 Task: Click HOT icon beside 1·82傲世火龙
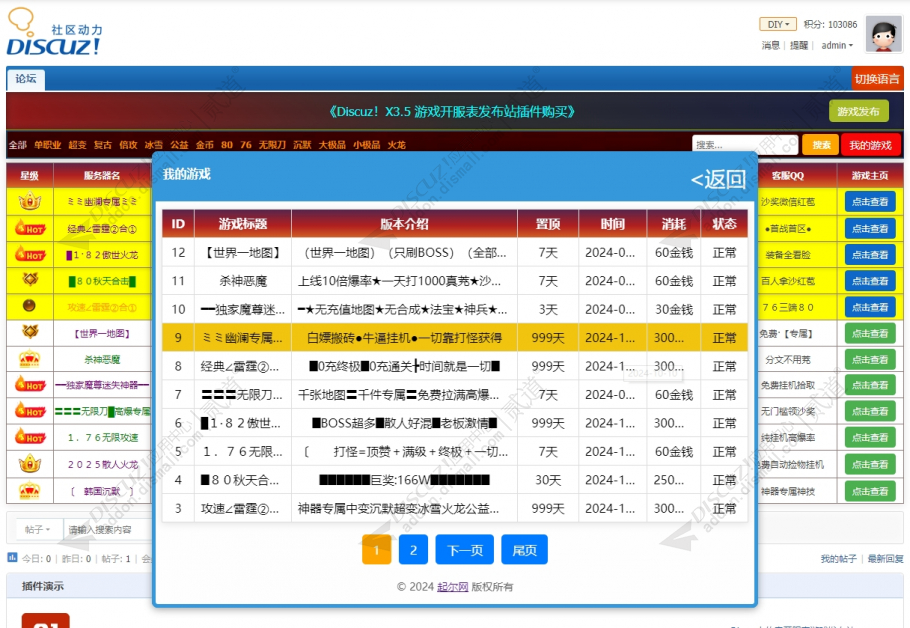coord(30,254)
